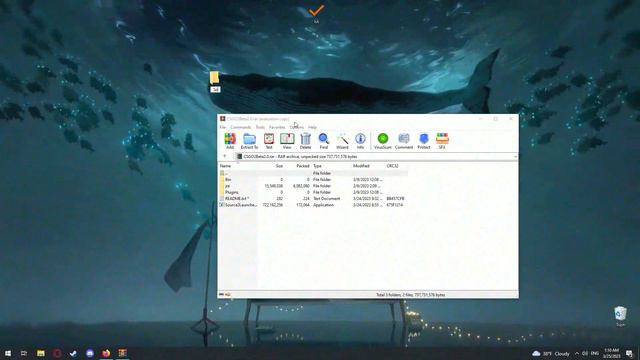The height and width of the screenshot is (360, 640).
Task: Open the Help menu
Action: tap(312, 127)
